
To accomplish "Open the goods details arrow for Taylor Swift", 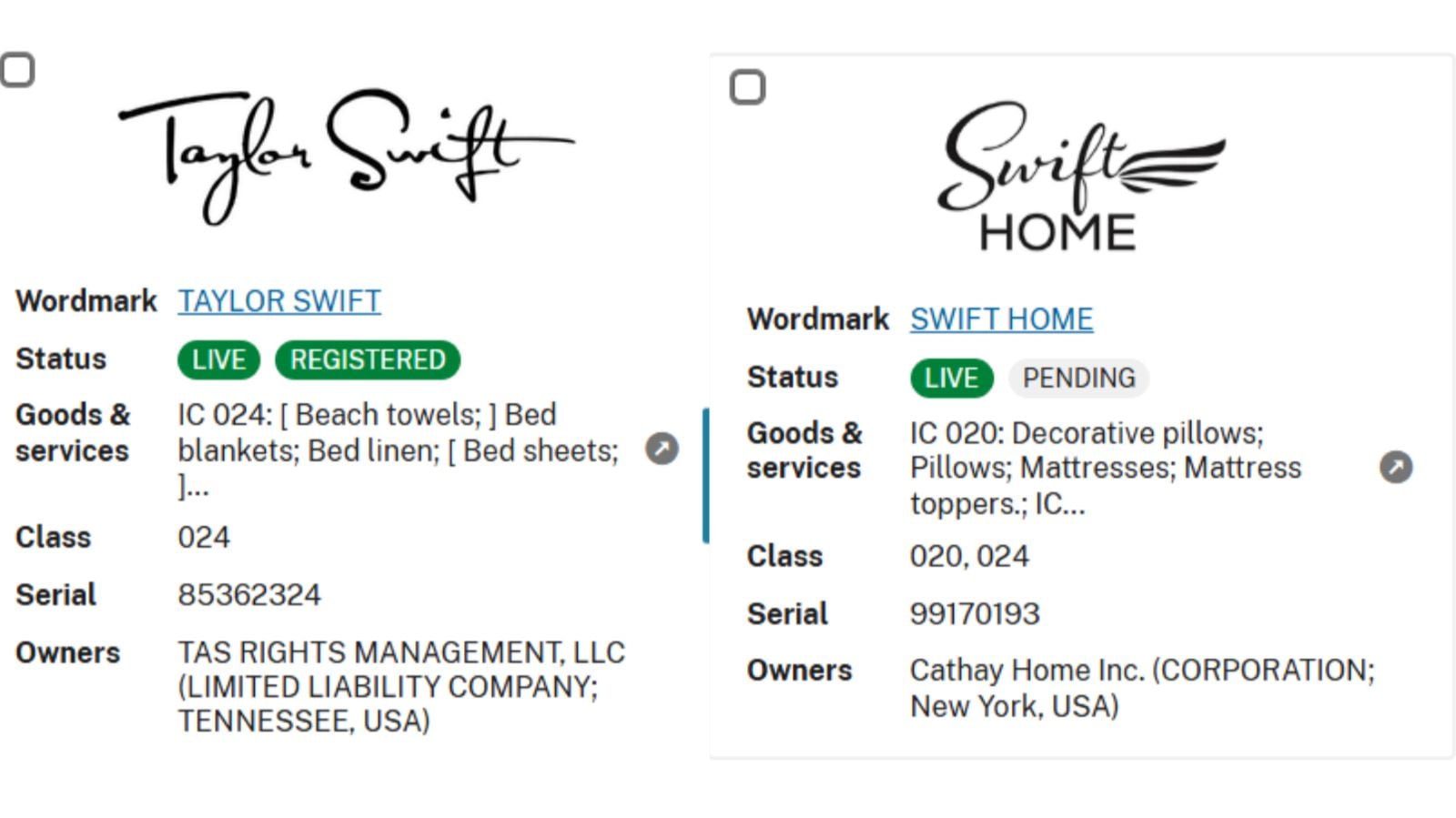I will pos(662,449).
